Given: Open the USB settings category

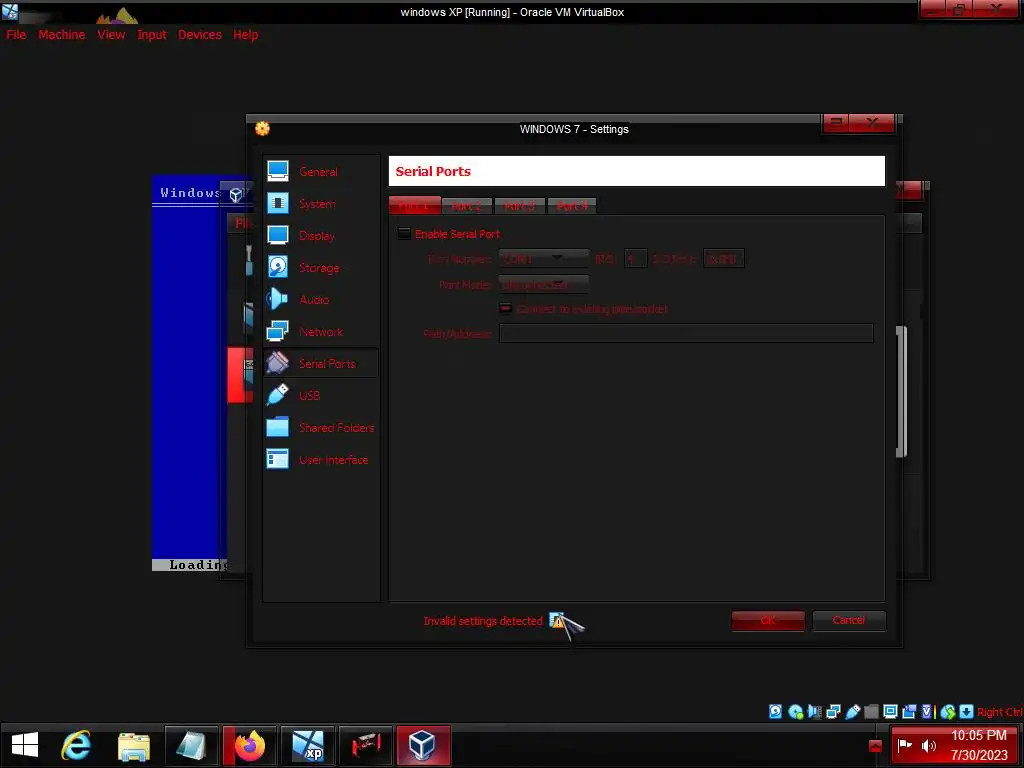Looking at the screenshot, I should pos(320,395).
